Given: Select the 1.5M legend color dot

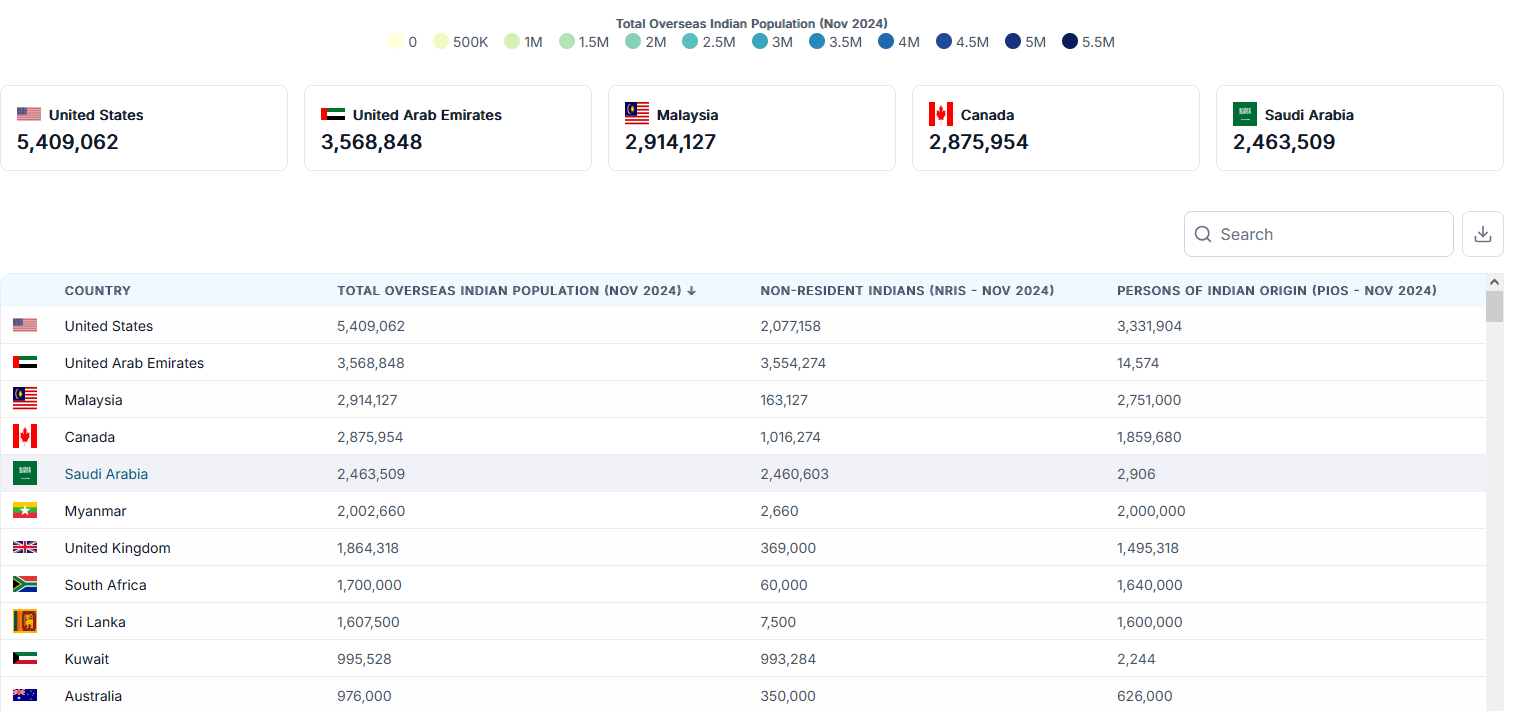Looking at the screenshot, I should tap(567, 42).
